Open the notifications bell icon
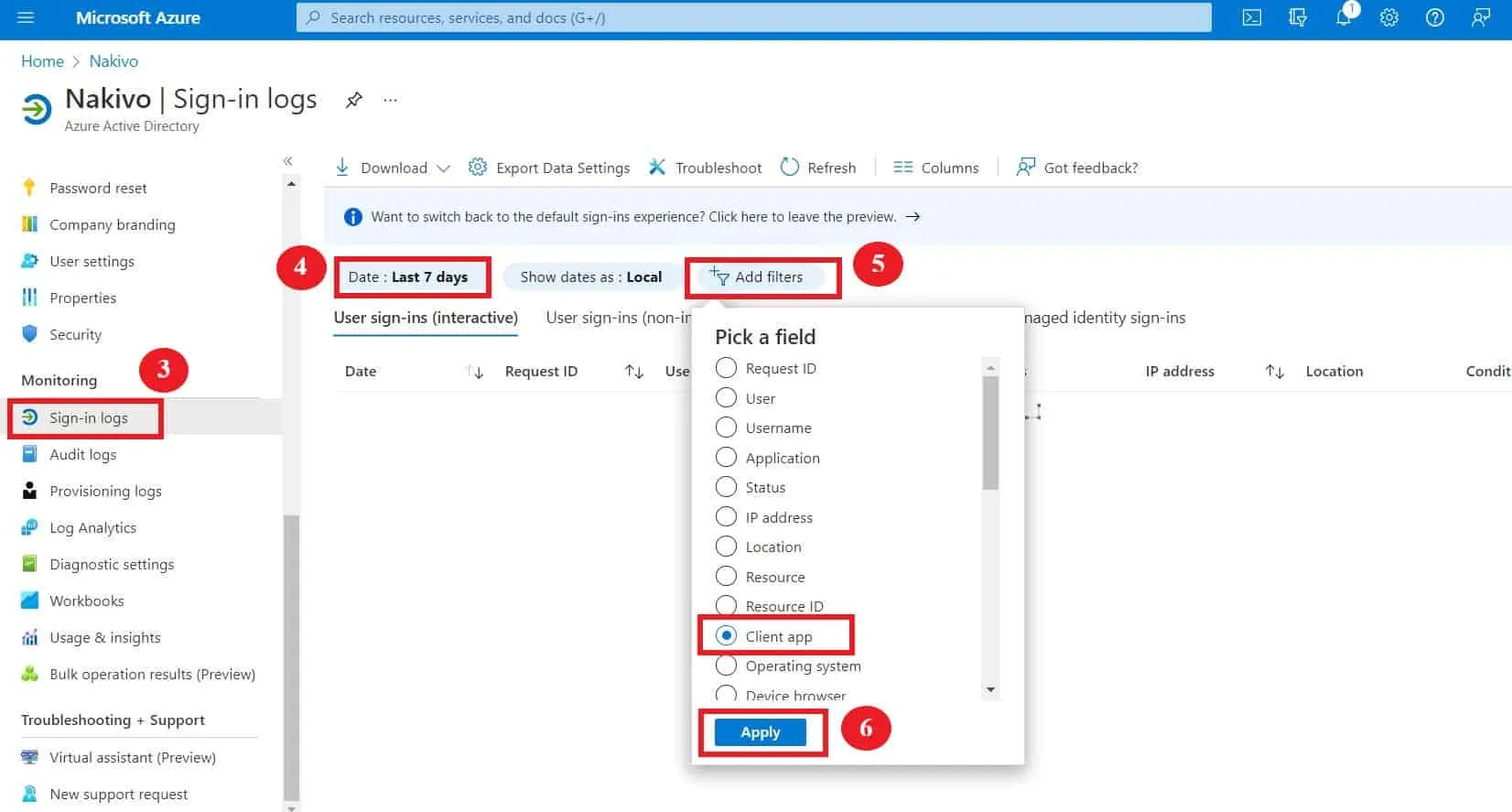The height and width of the screenshot is (812, 1512). click(1343, 17)
